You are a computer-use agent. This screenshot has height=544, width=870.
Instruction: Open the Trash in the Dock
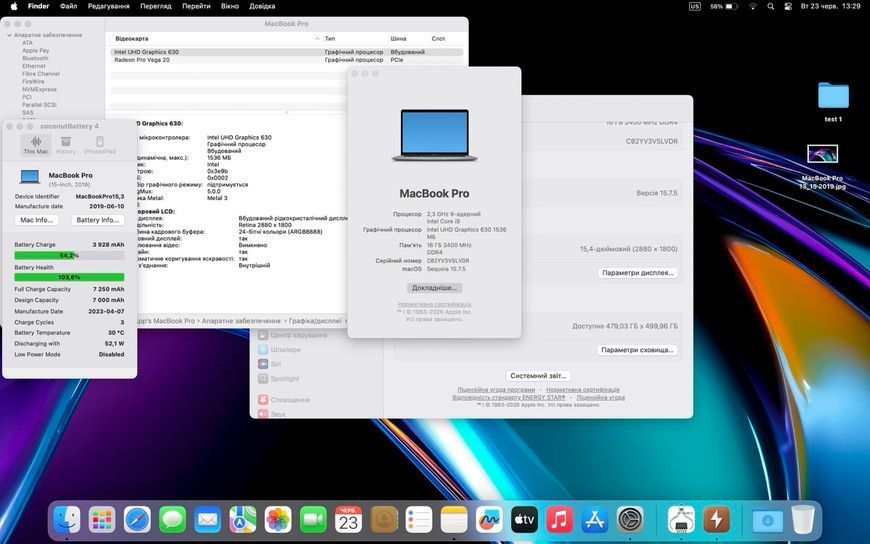pyautogui.click(x=802, y=520)
